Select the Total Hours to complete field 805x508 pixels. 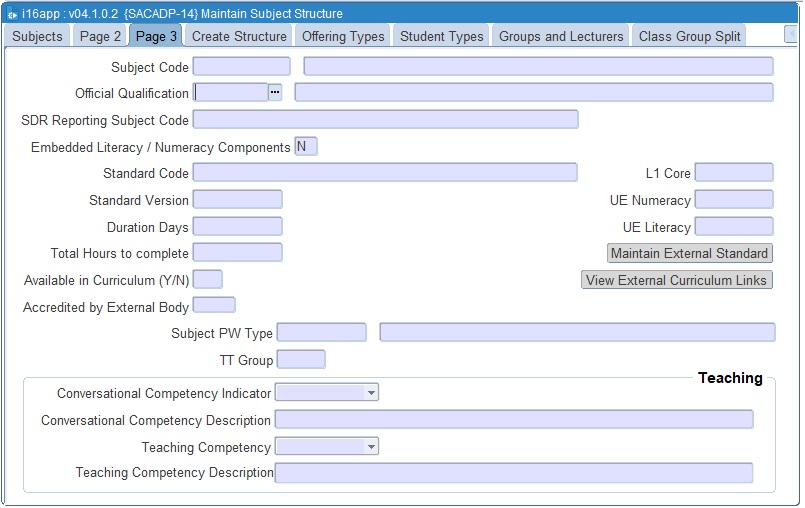point(237,253)
